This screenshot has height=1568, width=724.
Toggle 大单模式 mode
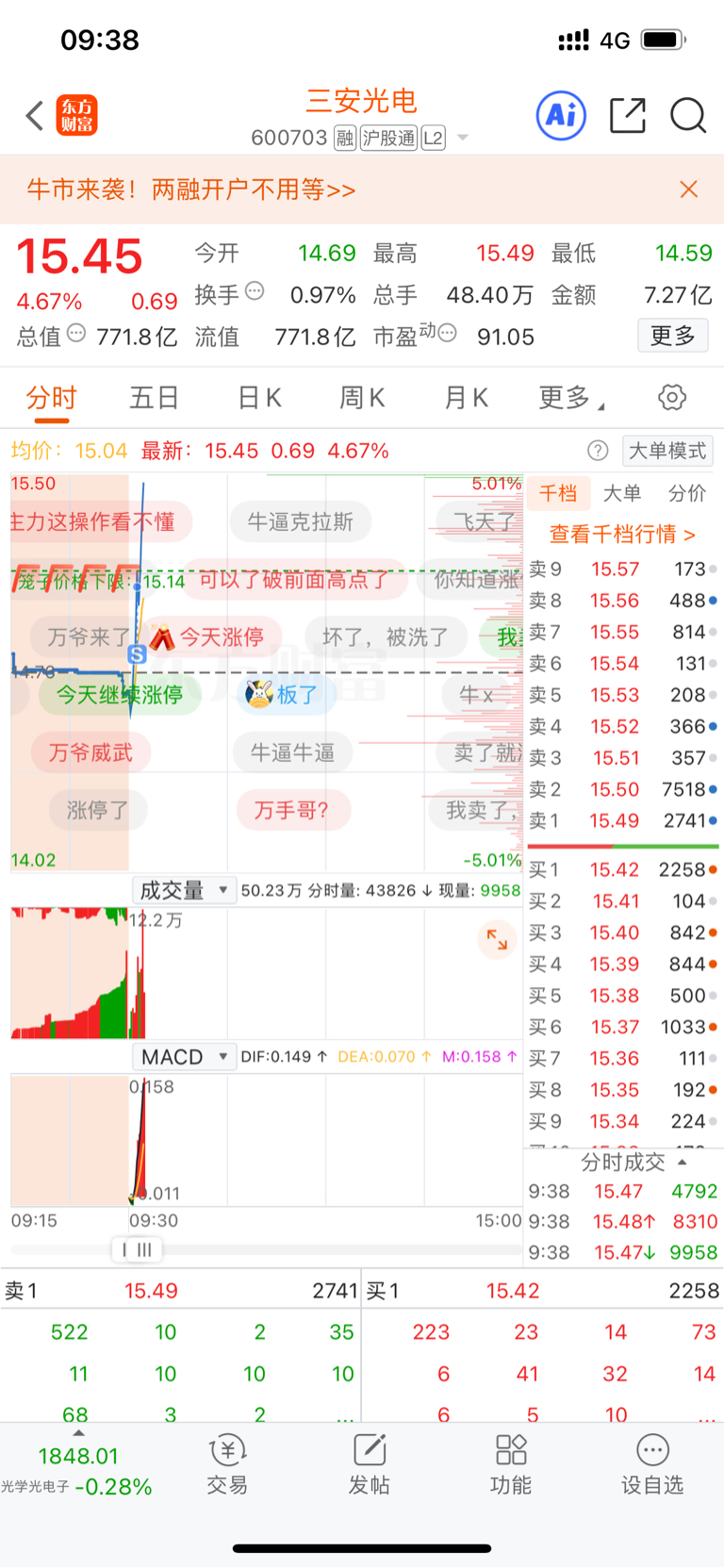pyautogui.click(x=667, y=451)
